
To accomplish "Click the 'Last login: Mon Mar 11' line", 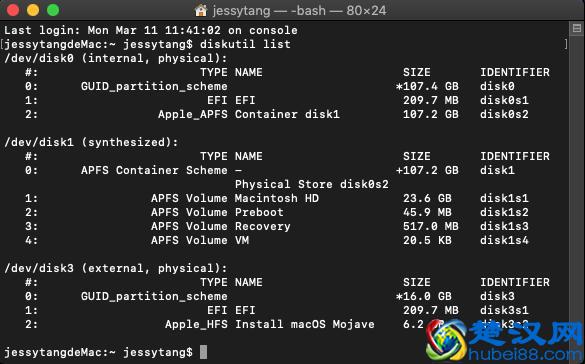I will click(x=151, y=30).
